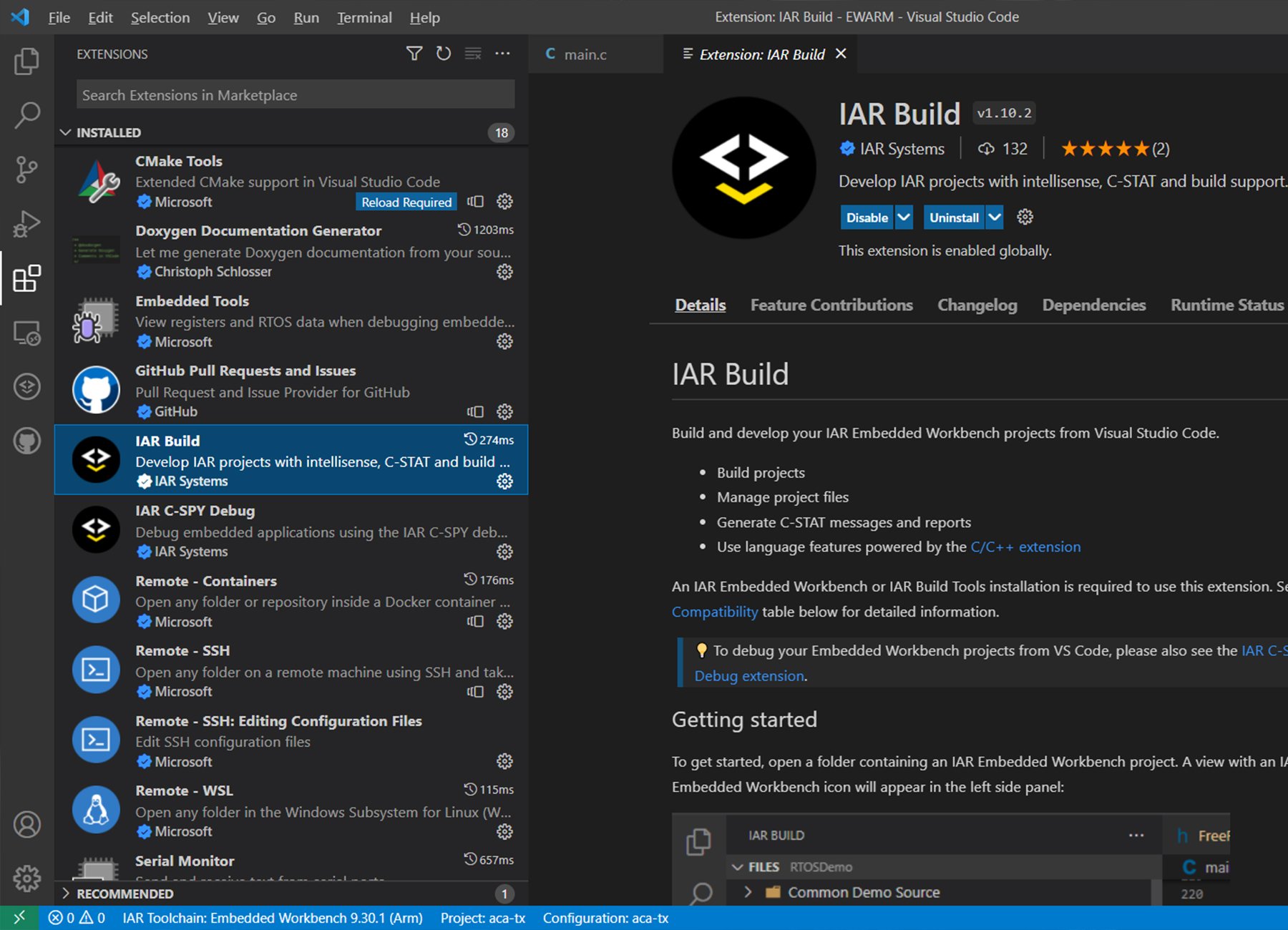This screenshot has width=1288, height=930.
Task: Open Views and More Actions ellipsis
Action: click(503, 54)
